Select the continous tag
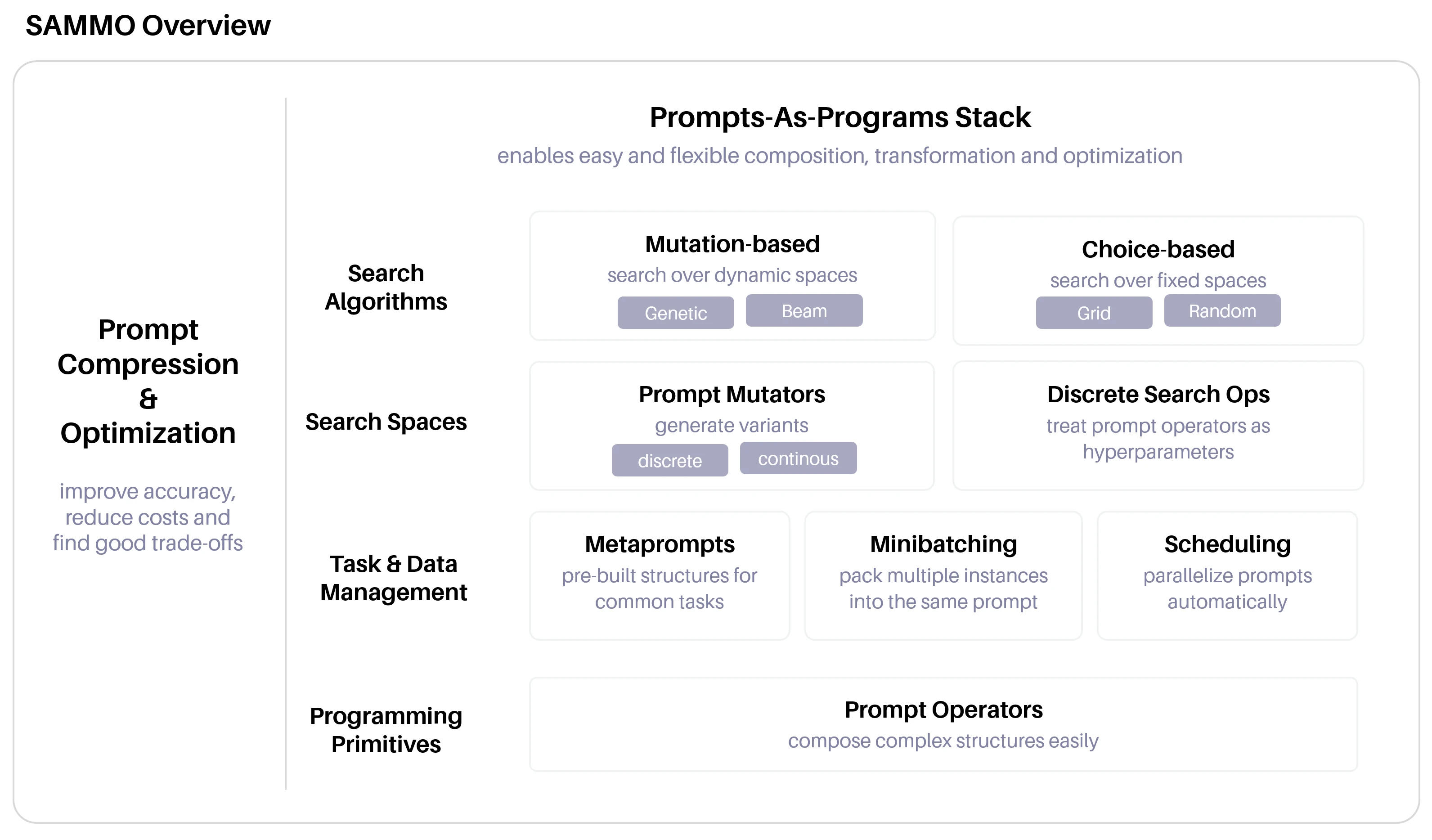Screen dimensions: 1432x840 (x=799, y=458)
